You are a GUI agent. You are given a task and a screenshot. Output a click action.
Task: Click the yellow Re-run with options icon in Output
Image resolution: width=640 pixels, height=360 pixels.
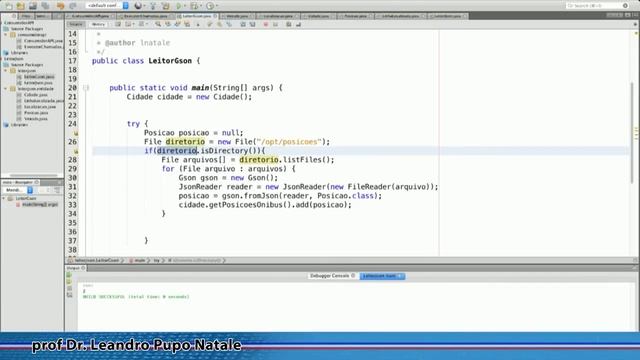(69, 282)
